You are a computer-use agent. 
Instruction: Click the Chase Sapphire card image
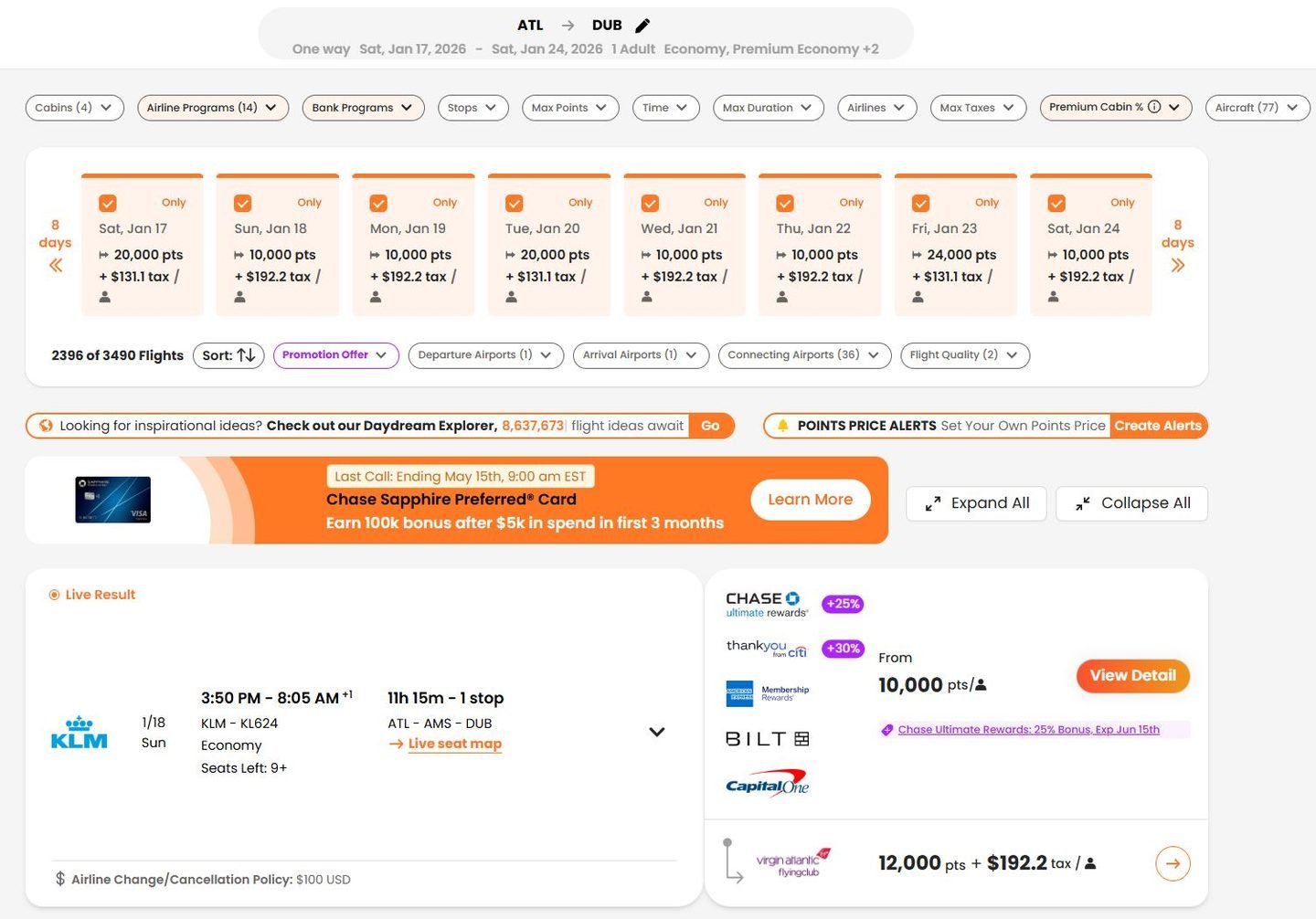coord(112,500)
